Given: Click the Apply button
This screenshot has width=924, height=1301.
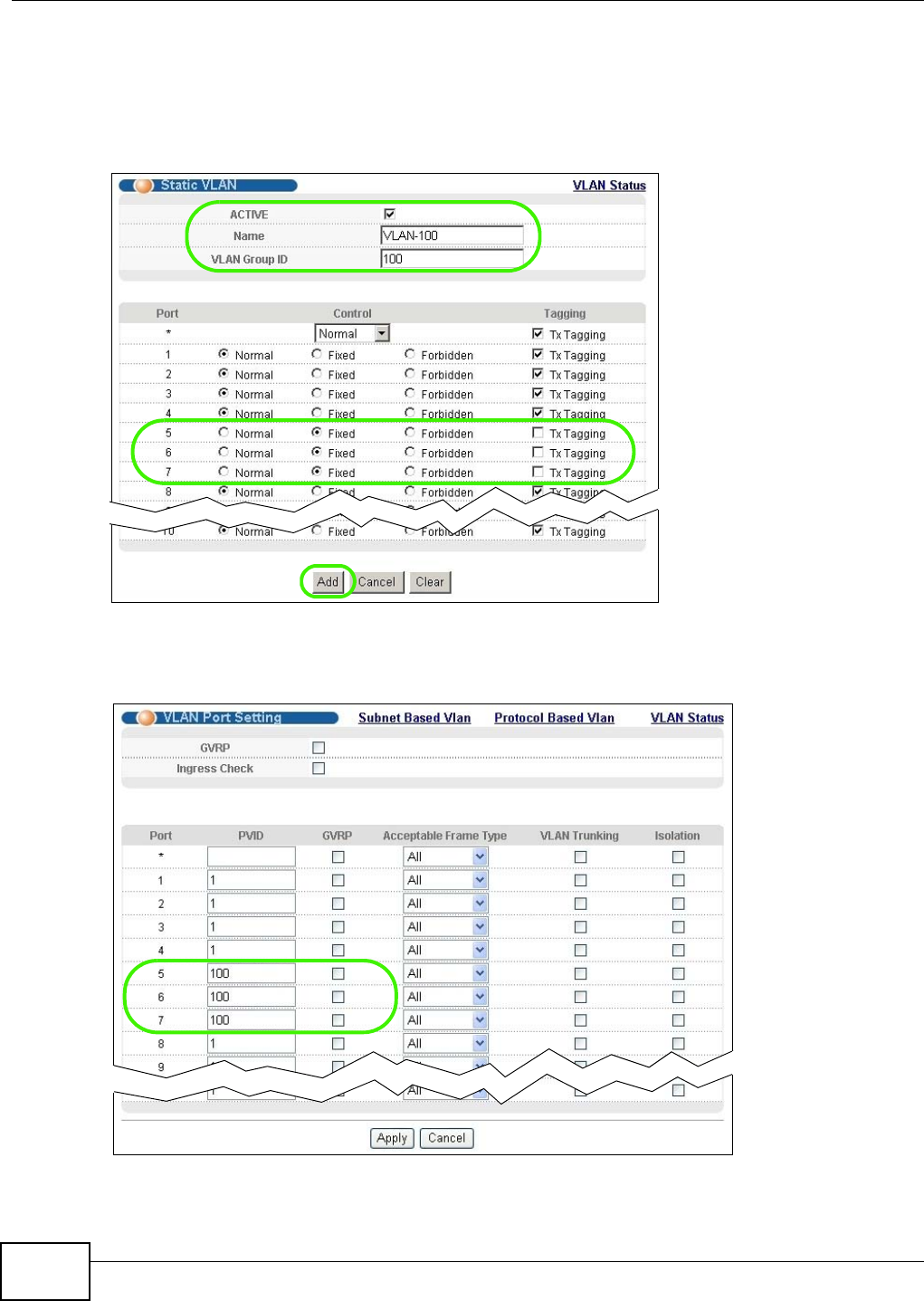Looking at the screenshot, I should pyautogui.click(x=392, y=1138).
